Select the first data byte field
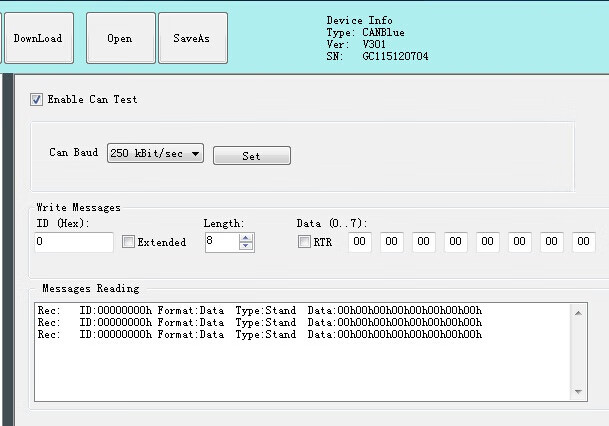The width and height of the screenshot is (609, 426). pos(359,242)
